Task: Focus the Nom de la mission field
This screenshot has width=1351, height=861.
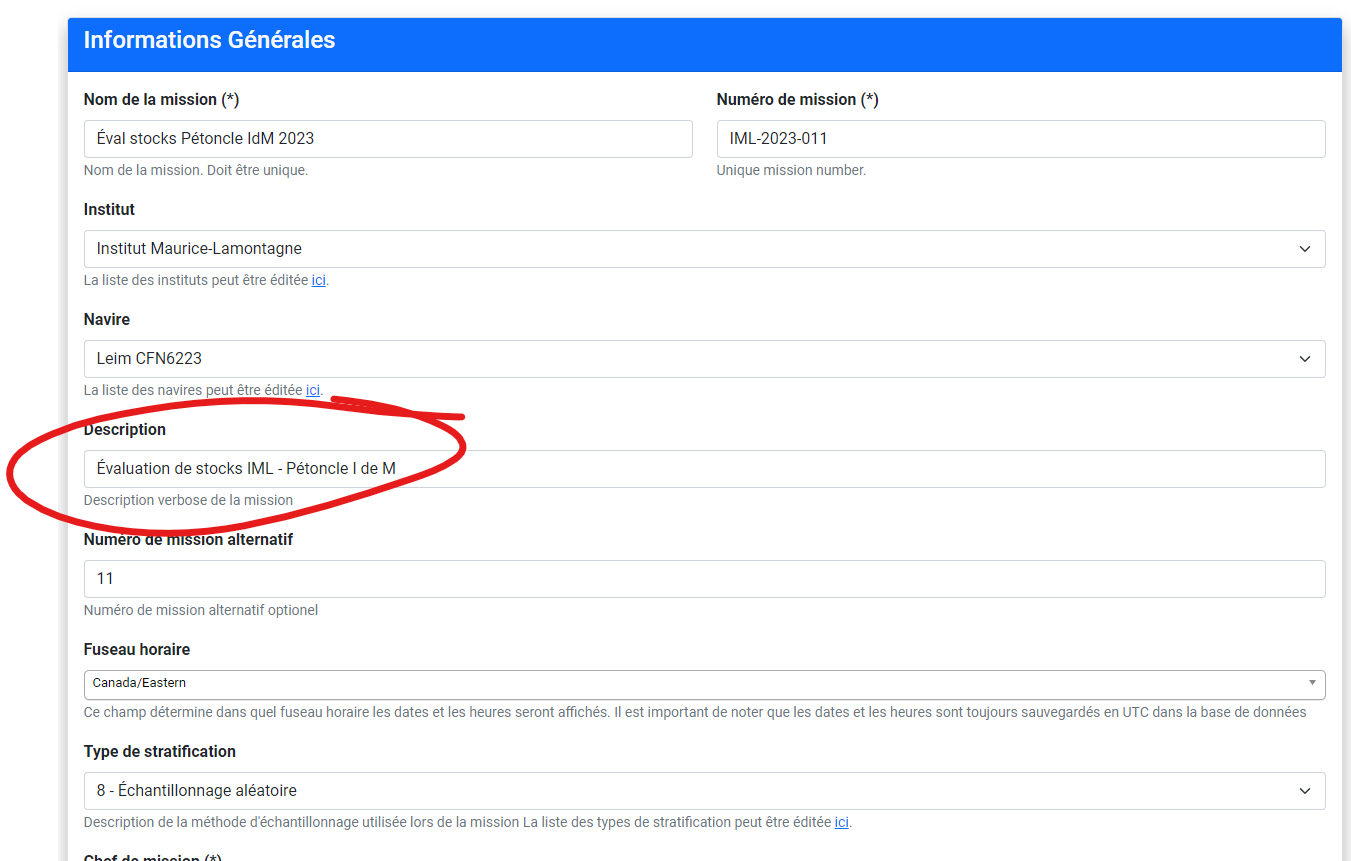Action: click(388, 139)
